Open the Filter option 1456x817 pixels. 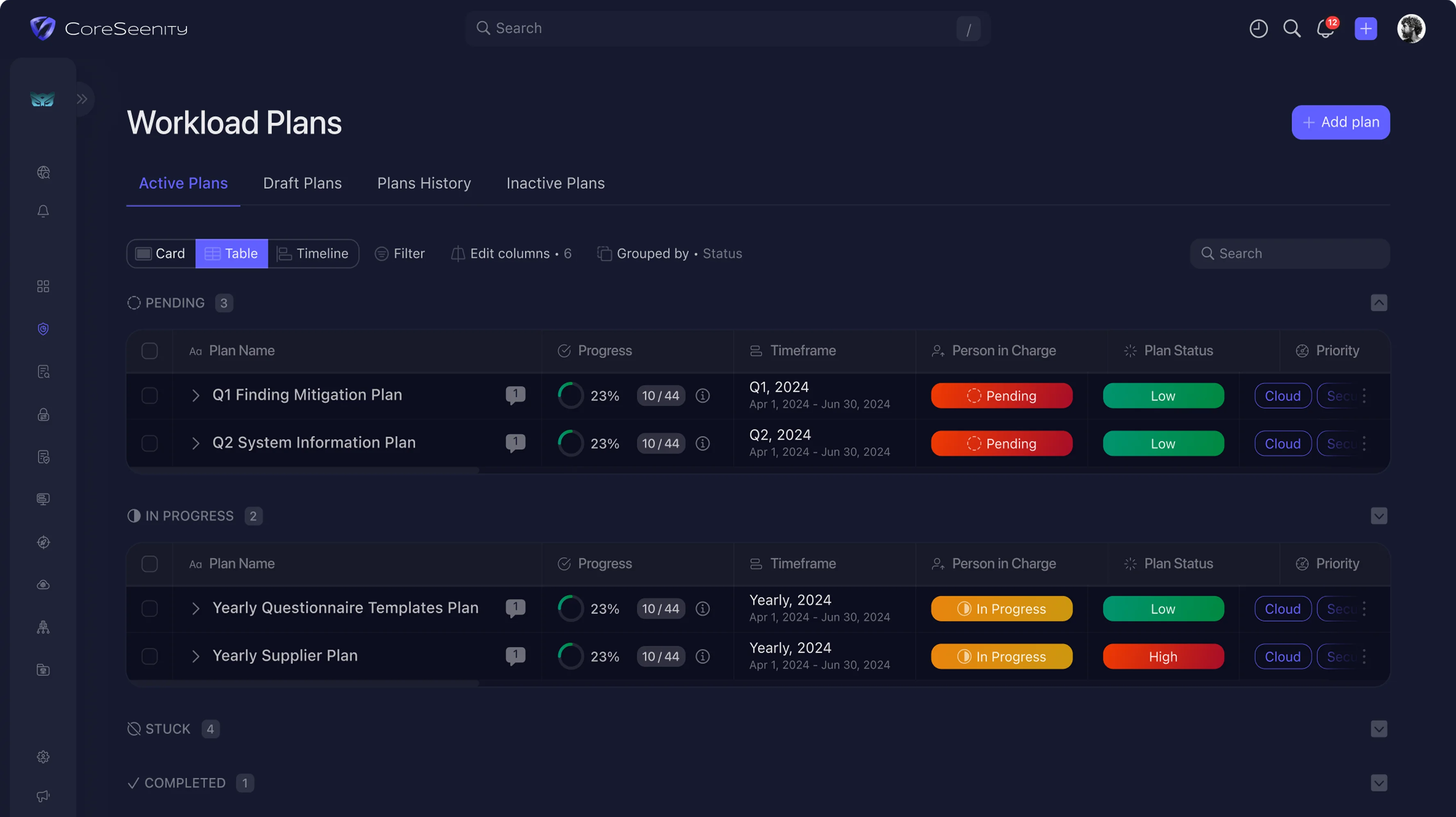click(400, 253)
